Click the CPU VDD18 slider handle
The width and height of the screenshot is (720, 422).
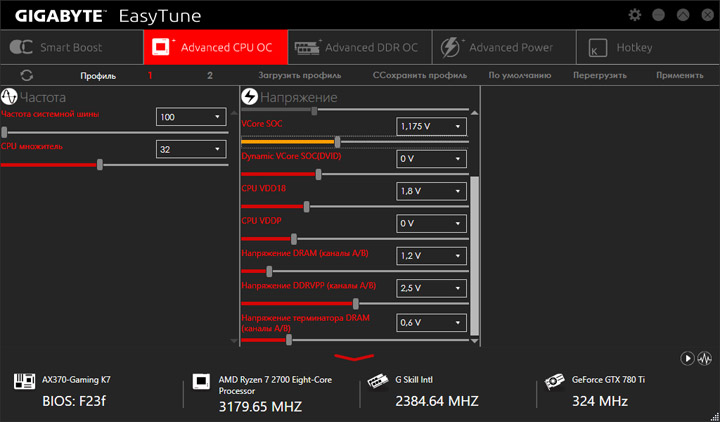(x=307, y=207)
